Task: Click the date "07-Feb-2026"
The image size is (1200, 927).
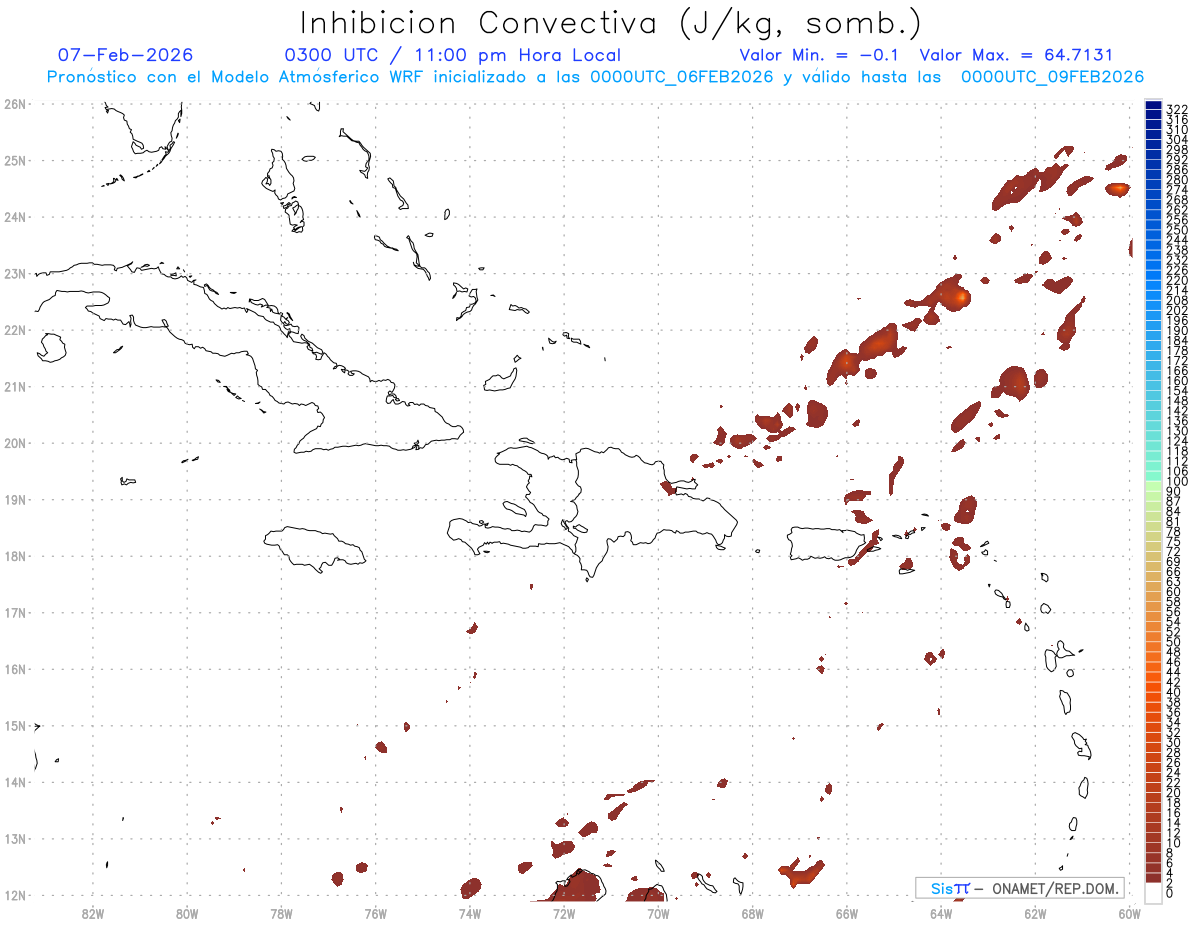Action: point(125,55)
